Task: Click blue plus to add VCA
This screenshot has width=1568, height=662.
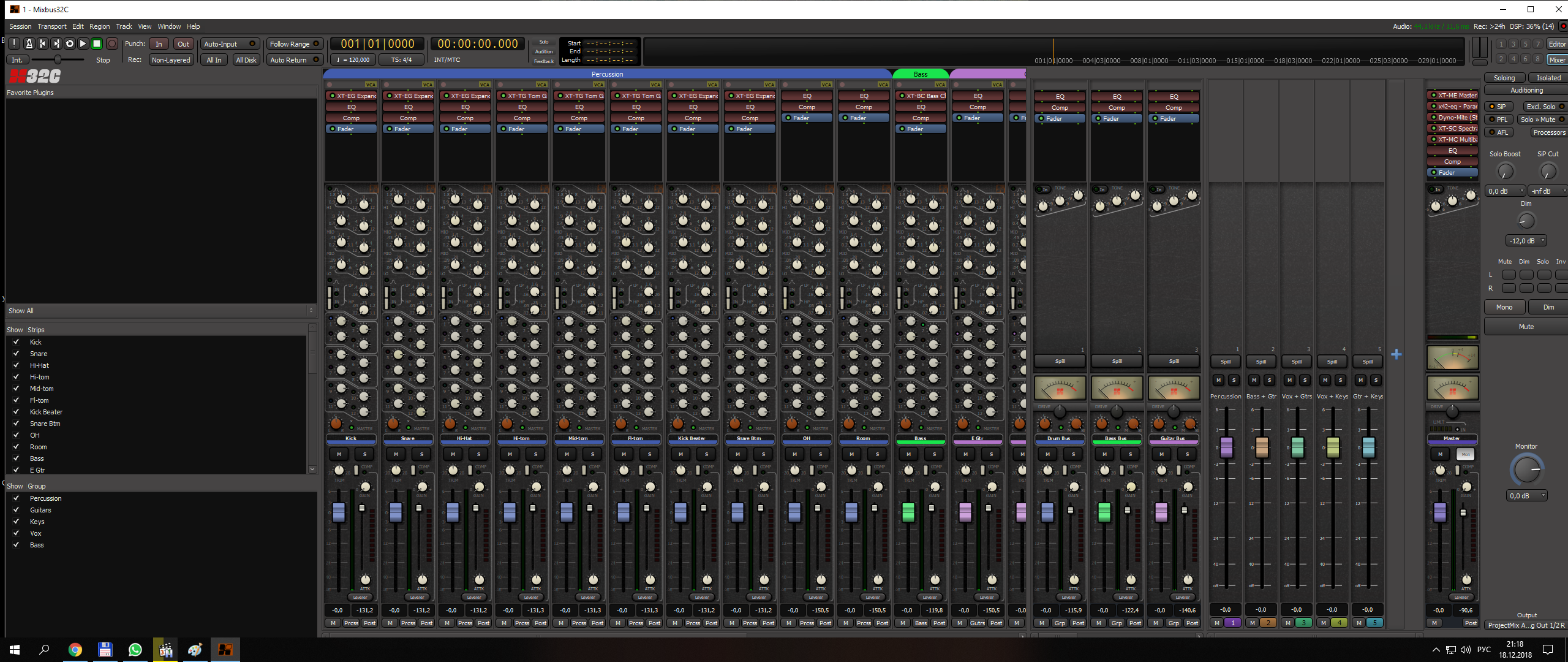Action: click(x=1396, y=354)
